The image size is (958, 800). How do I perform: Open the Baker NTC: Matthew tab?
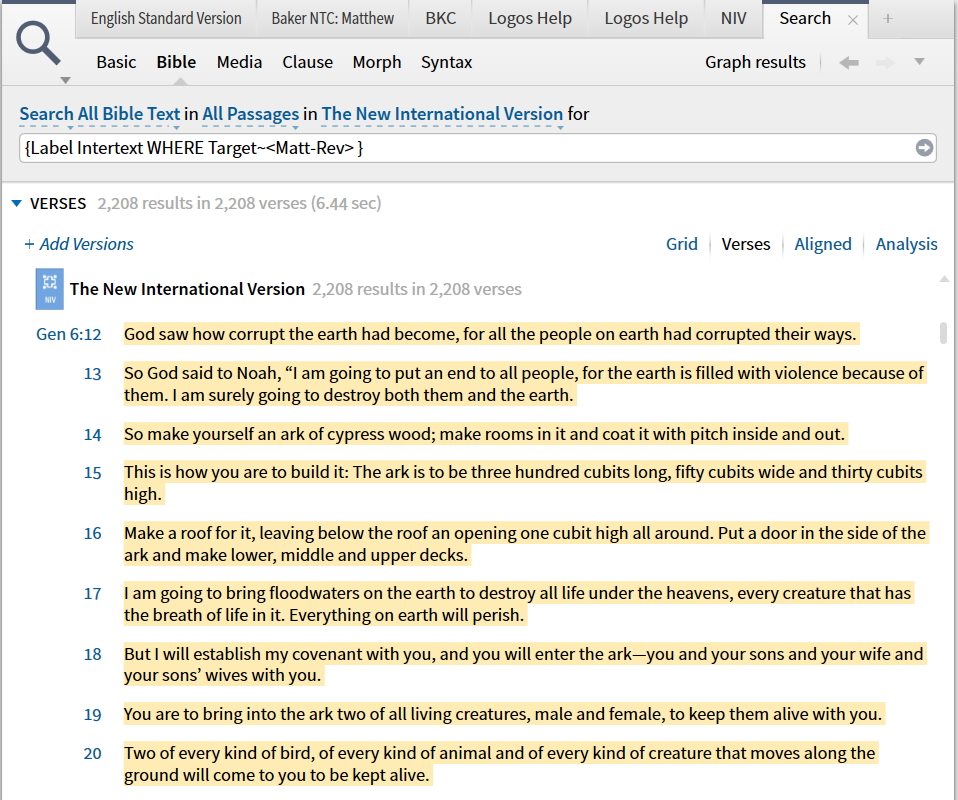(332, 19)
